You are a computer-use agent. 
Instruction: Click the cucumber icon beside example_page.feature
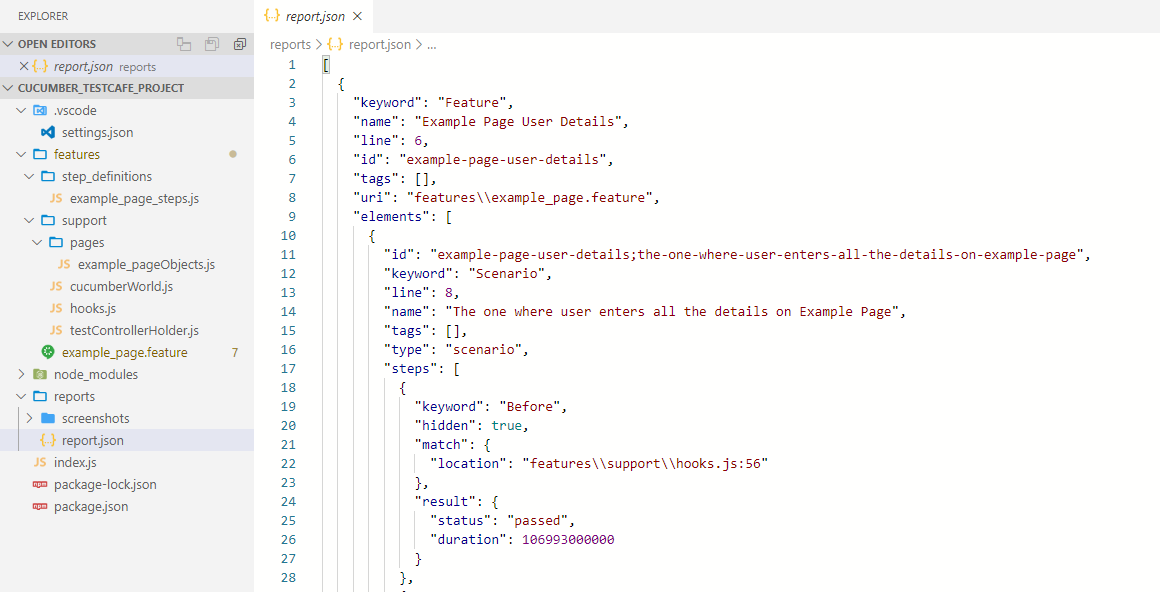(x=48, y=352)
